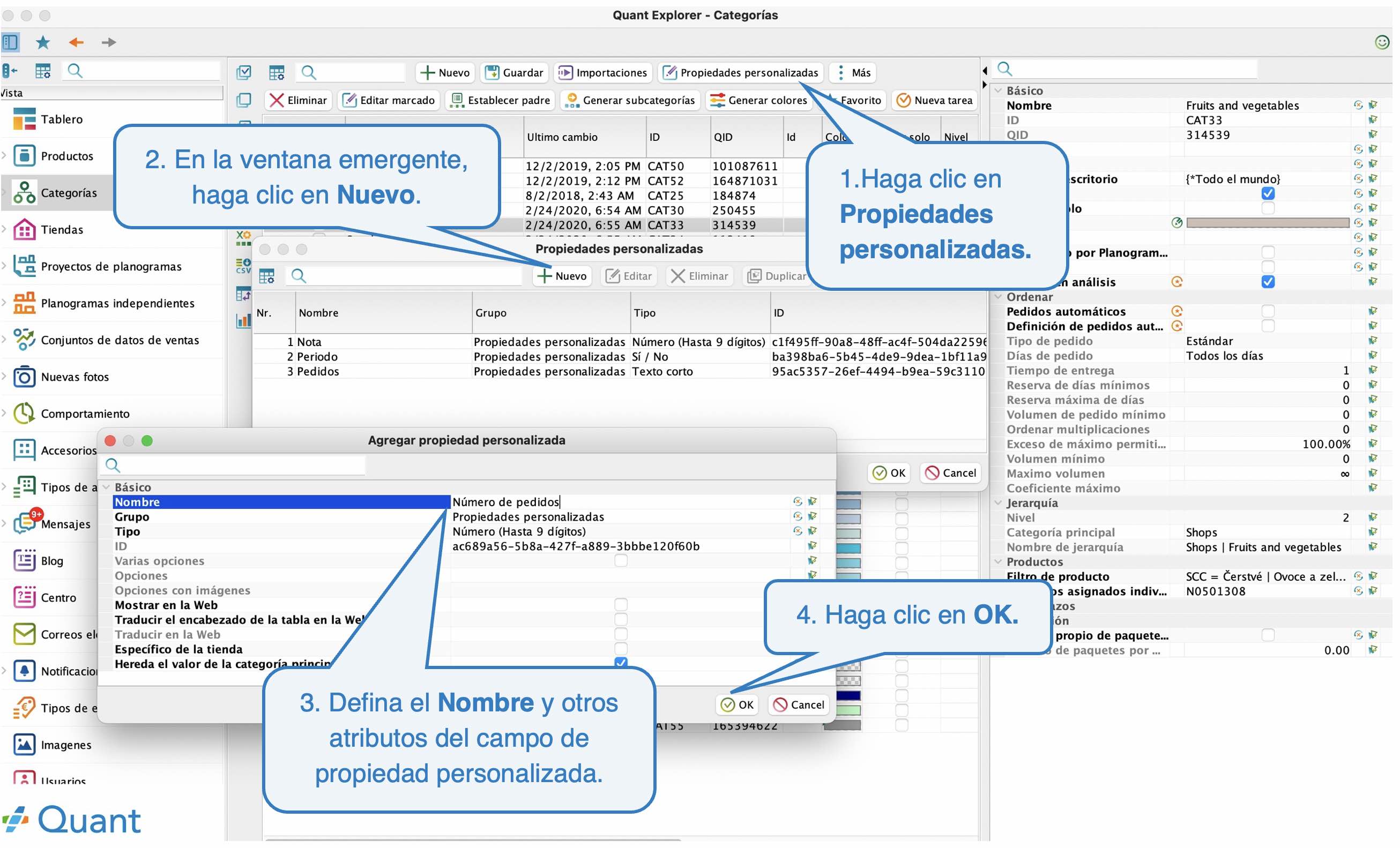
Task: Click Propiedades personalizadas in toolbar
Action: [741, 73]
